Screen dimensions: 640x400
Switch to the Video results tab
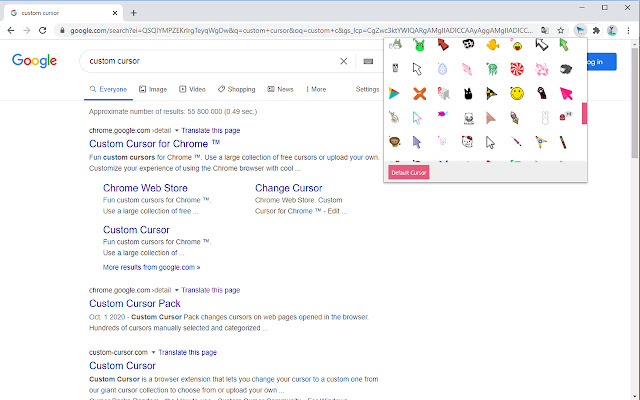tap(192, 89)
